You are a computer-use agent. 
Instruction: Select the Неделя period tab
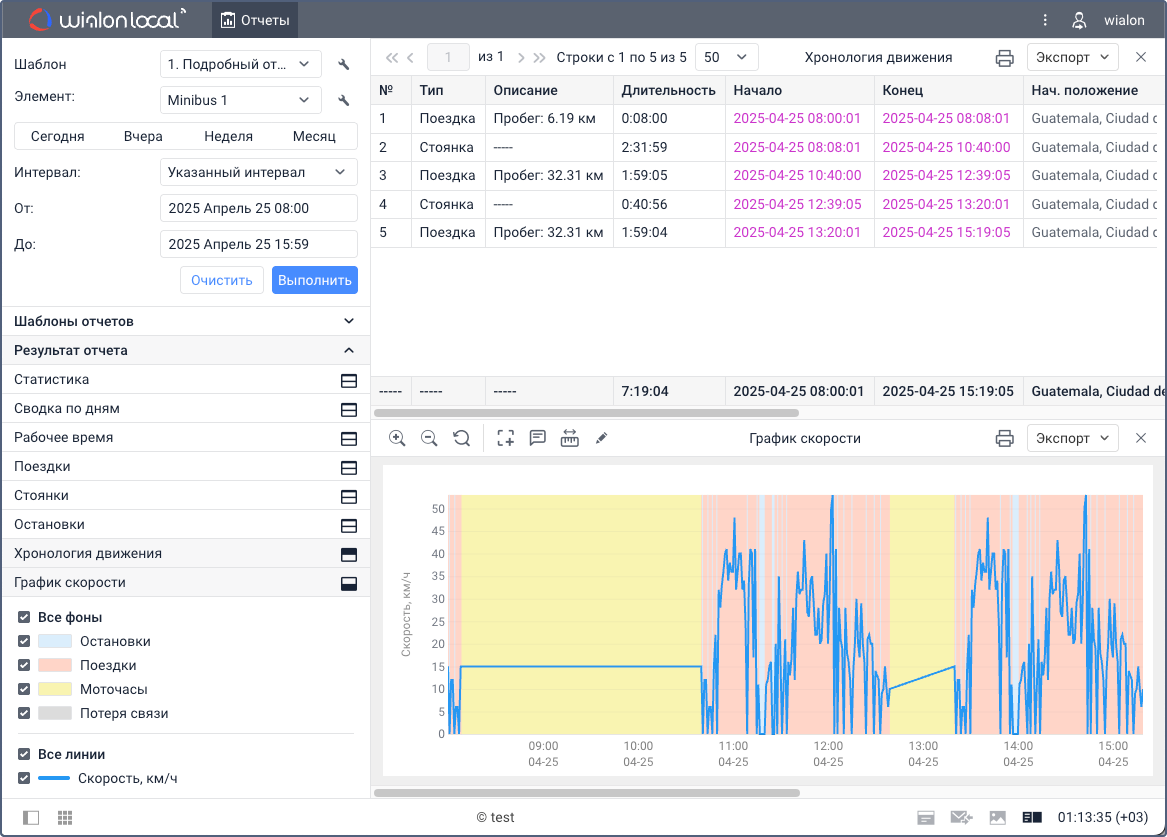(228, 136)
